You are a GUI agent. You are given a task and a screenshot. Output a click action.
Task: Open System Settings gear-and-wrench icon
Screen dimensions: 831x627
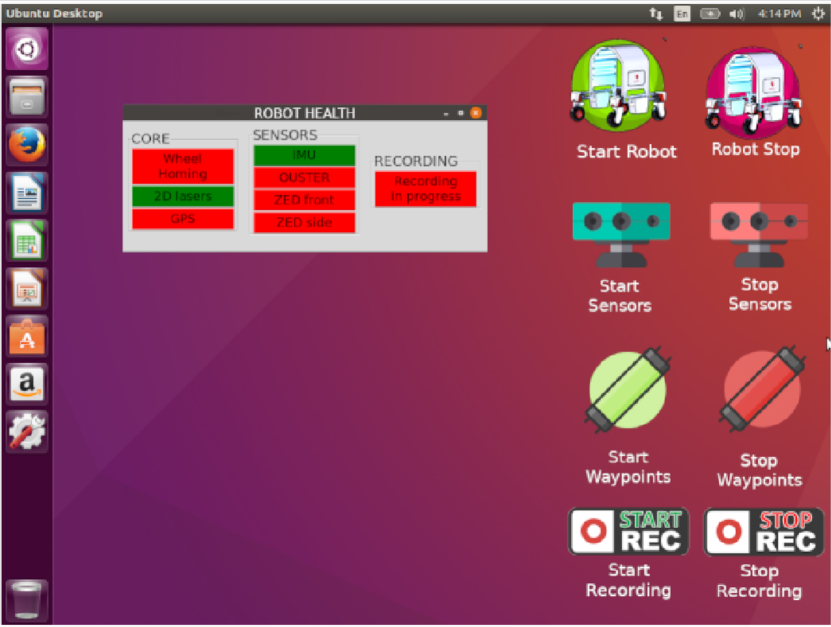(x=27, y=431)
